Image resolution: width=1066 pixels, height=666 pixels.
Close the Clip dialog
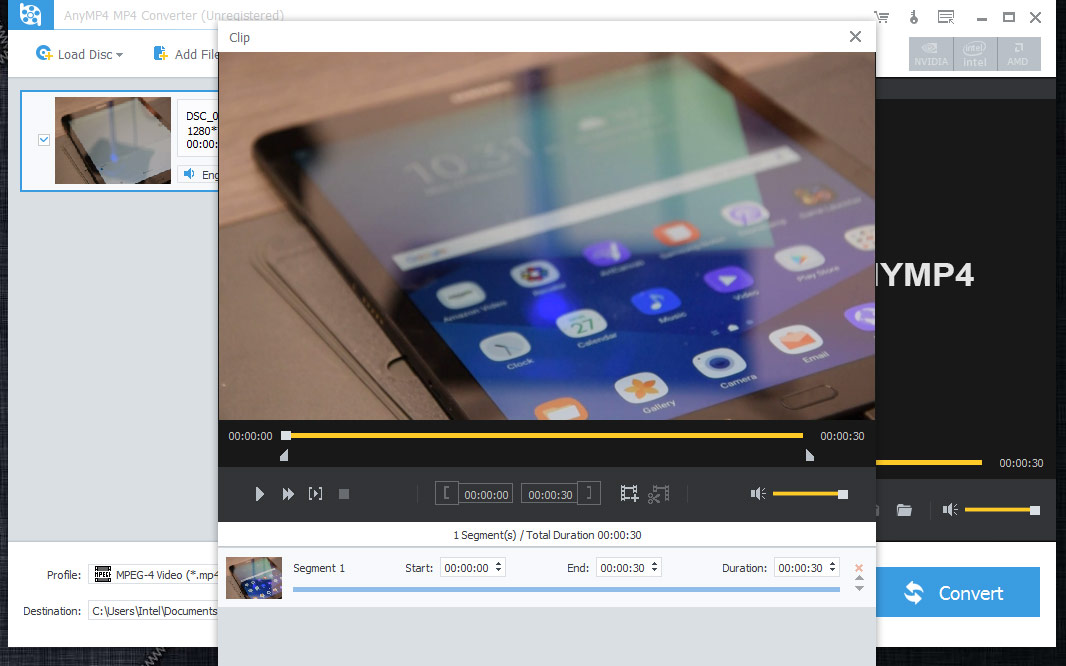(855, 37)
